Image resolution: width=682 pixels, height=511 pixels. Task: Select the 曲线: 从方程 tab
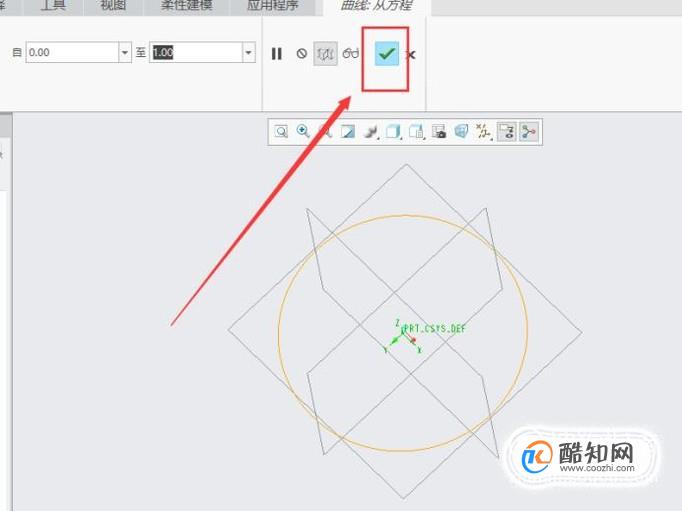[x=377, y=6]
